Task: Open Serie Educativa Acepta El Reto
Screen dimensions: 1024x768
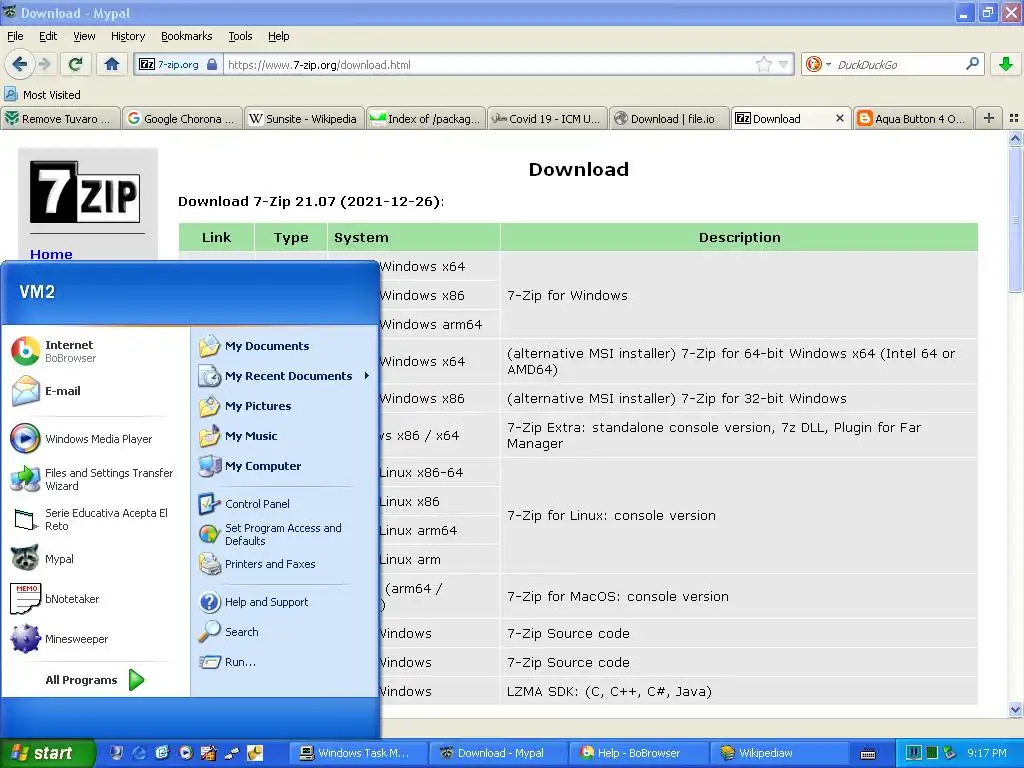Action: (x=95, y=519)
